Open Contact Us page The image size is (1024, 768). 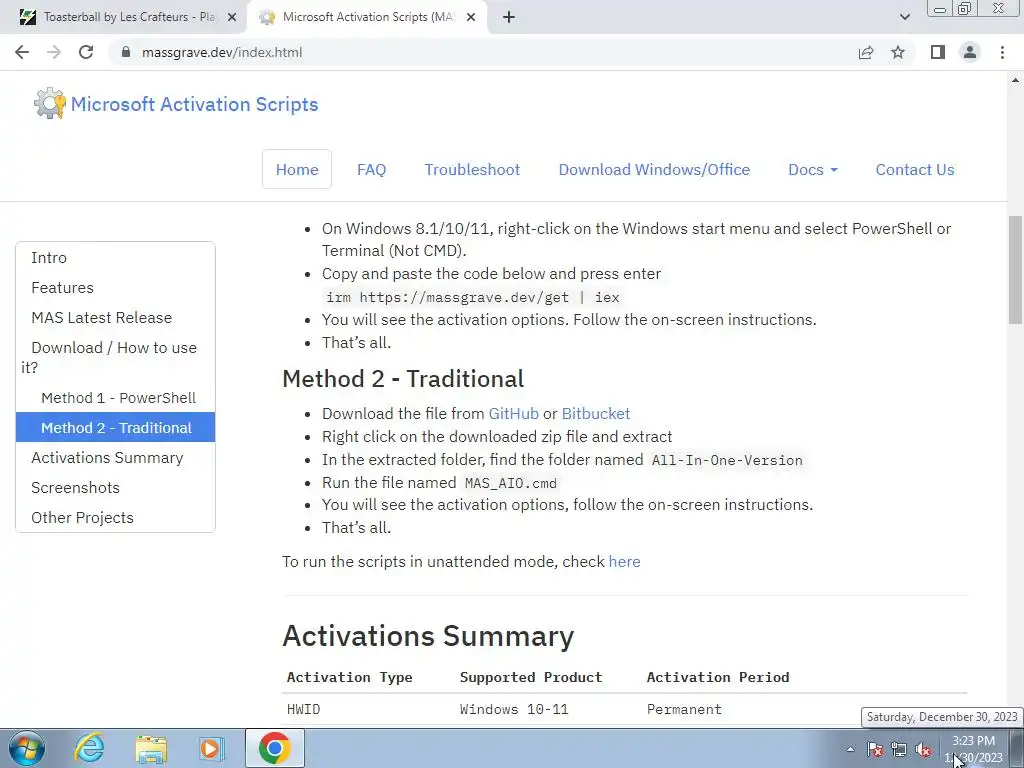click(915, 169)
